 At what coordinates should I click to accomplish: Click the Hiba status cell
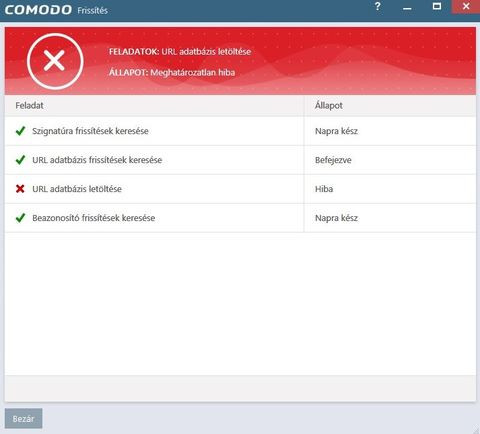[x=324, y=189]
